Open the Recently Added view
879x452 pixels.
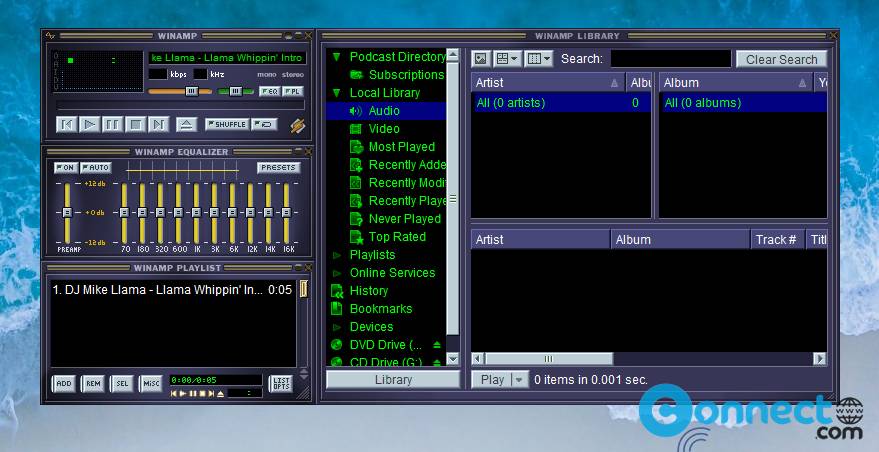(x=397, y=164)
